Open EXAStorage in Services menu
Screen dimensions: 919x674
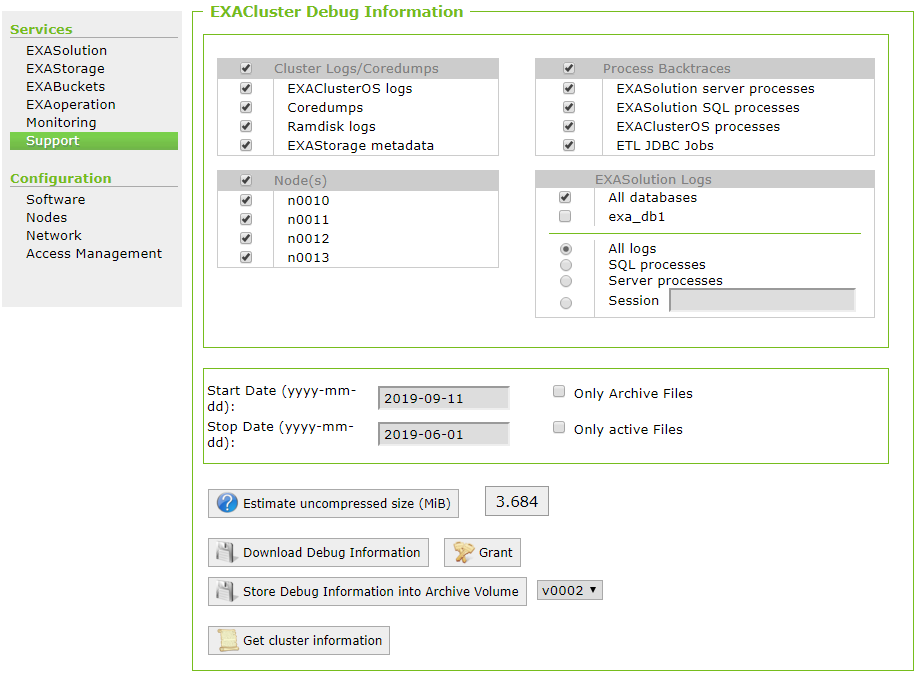coord(65,69)
